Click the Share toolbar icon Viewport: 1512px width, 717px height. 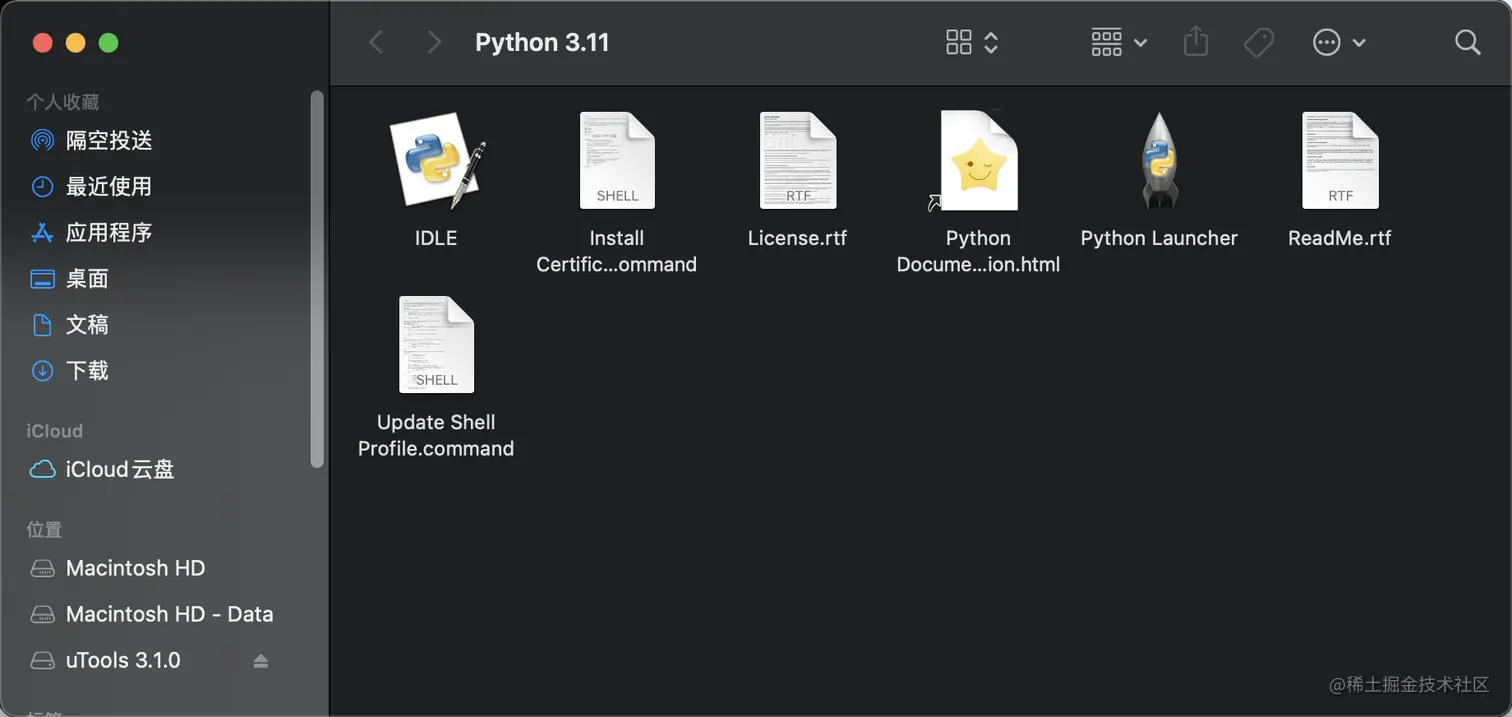point(1196,42)
